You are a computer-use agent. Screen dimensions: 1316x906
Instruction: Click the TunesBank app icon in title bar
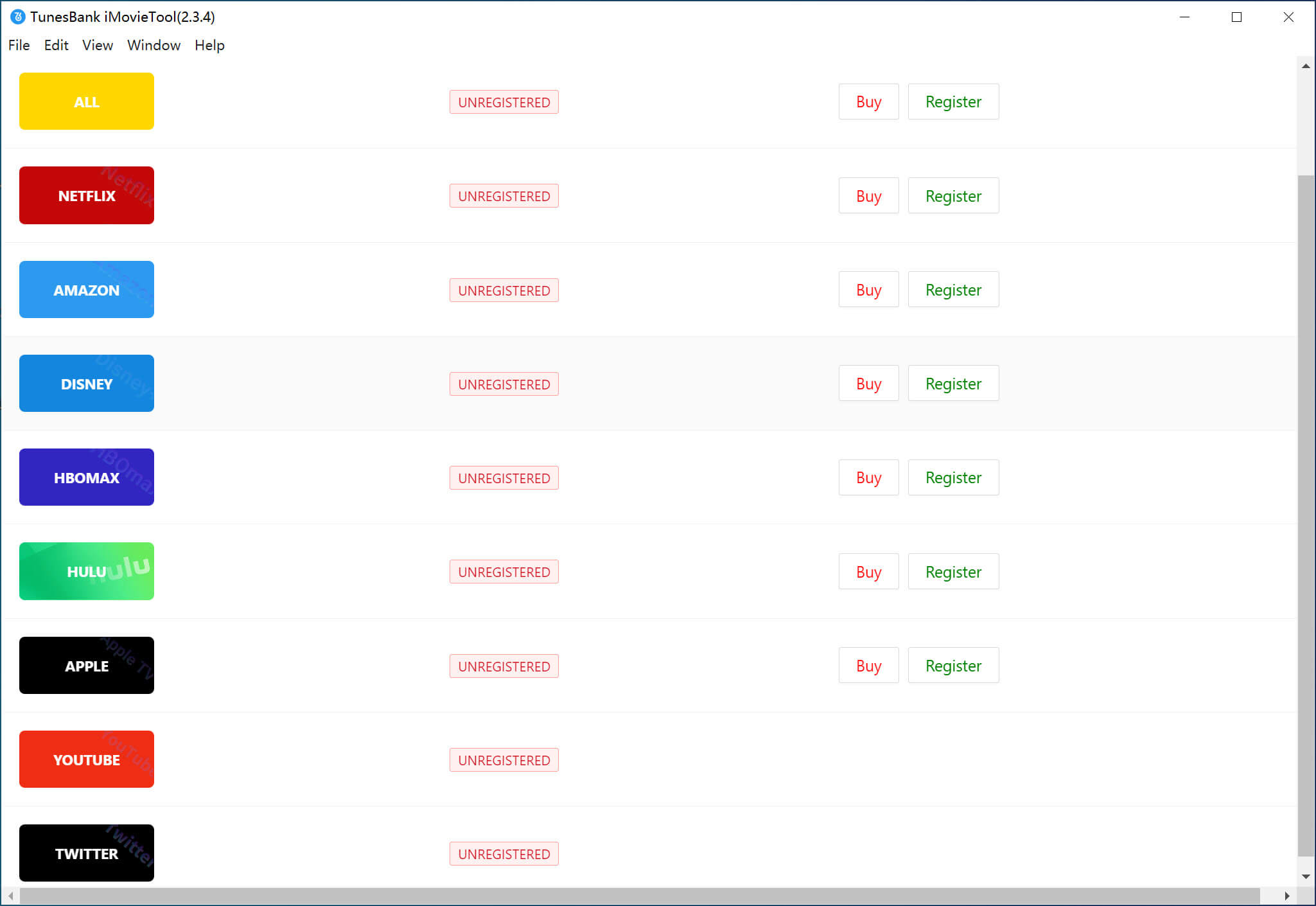point(18,17)
